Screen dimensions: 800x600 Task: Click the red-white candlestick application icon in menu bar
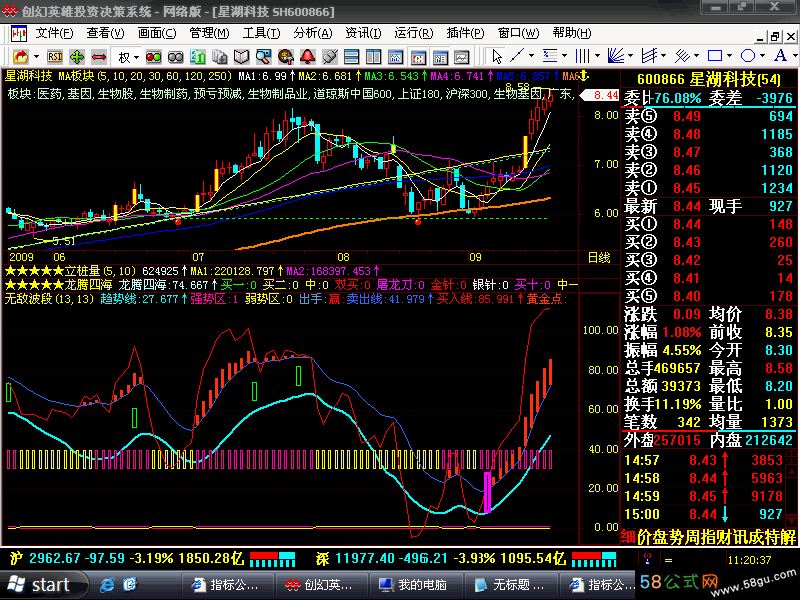click(x=19, y=34)
